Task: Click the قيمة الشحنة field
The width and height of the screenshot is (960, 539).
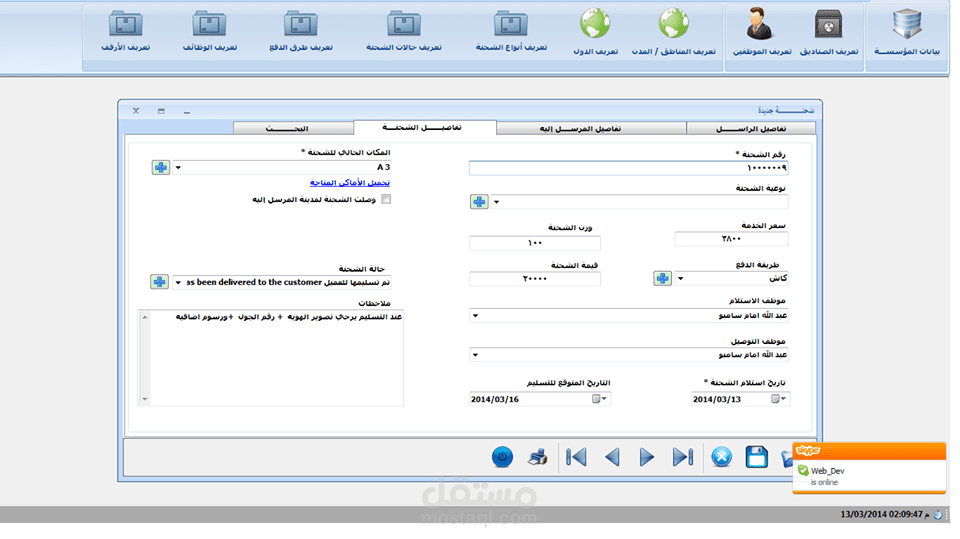Action: pos(534,279)
